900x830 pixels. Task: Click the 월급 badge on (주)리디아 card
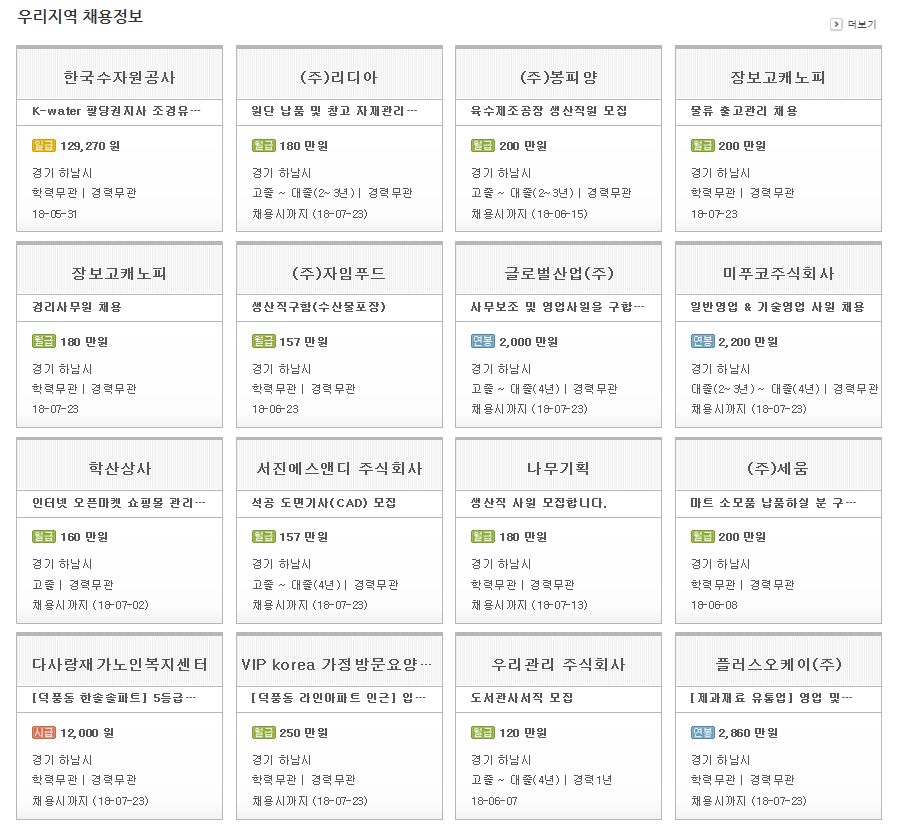[x=264, y=146]
